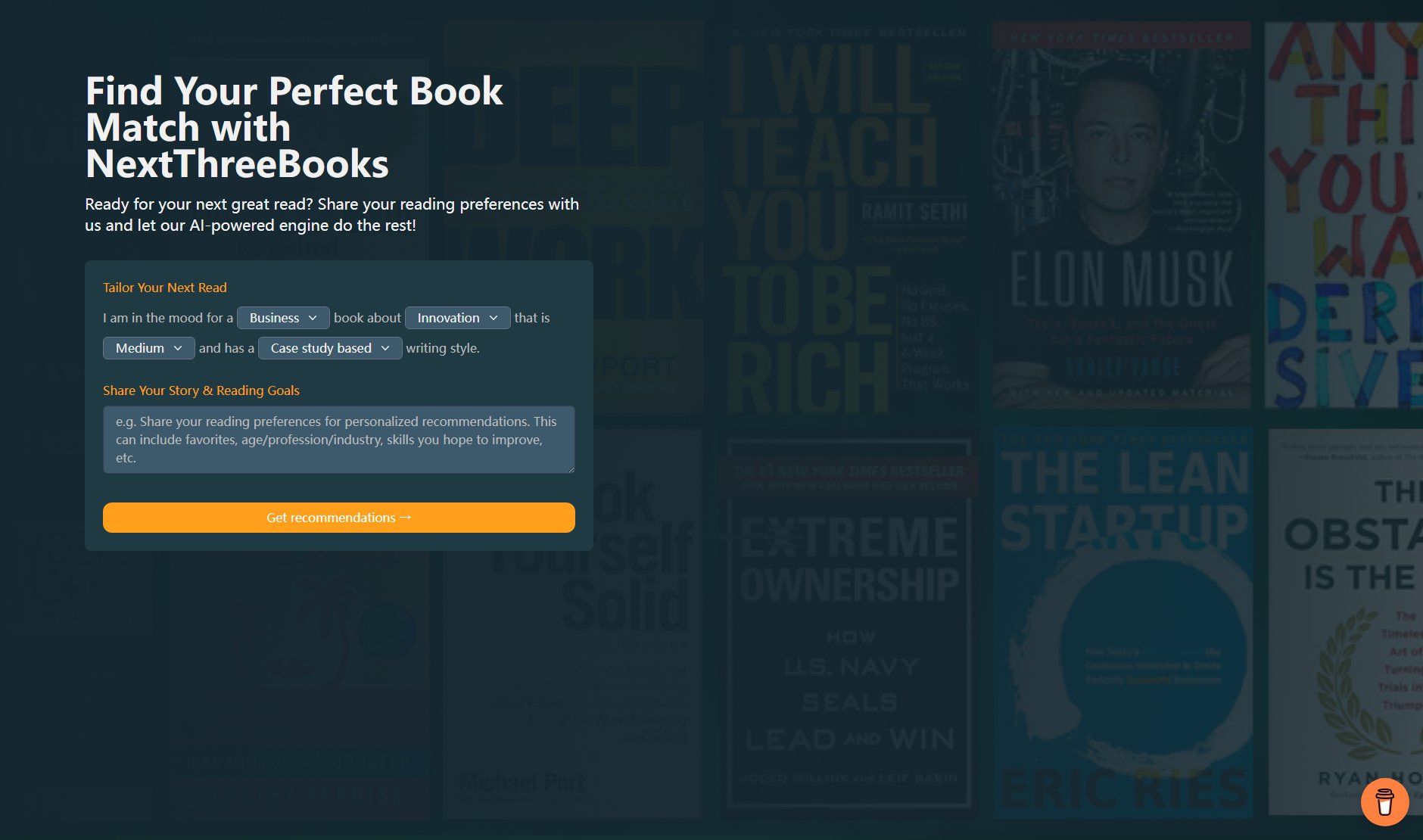Image resolution: width=1423 pixels, height=840 pixels.
Task: Click the 'writing style.' text
Action: pos(443,348)
